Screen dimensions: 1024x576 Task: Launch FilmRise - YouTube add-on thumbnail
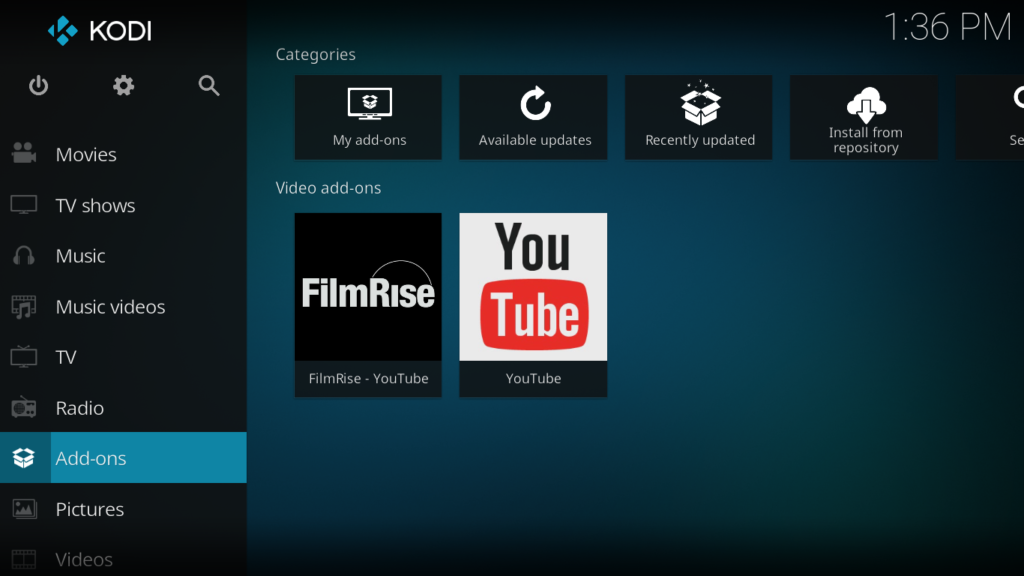(368, 287)
